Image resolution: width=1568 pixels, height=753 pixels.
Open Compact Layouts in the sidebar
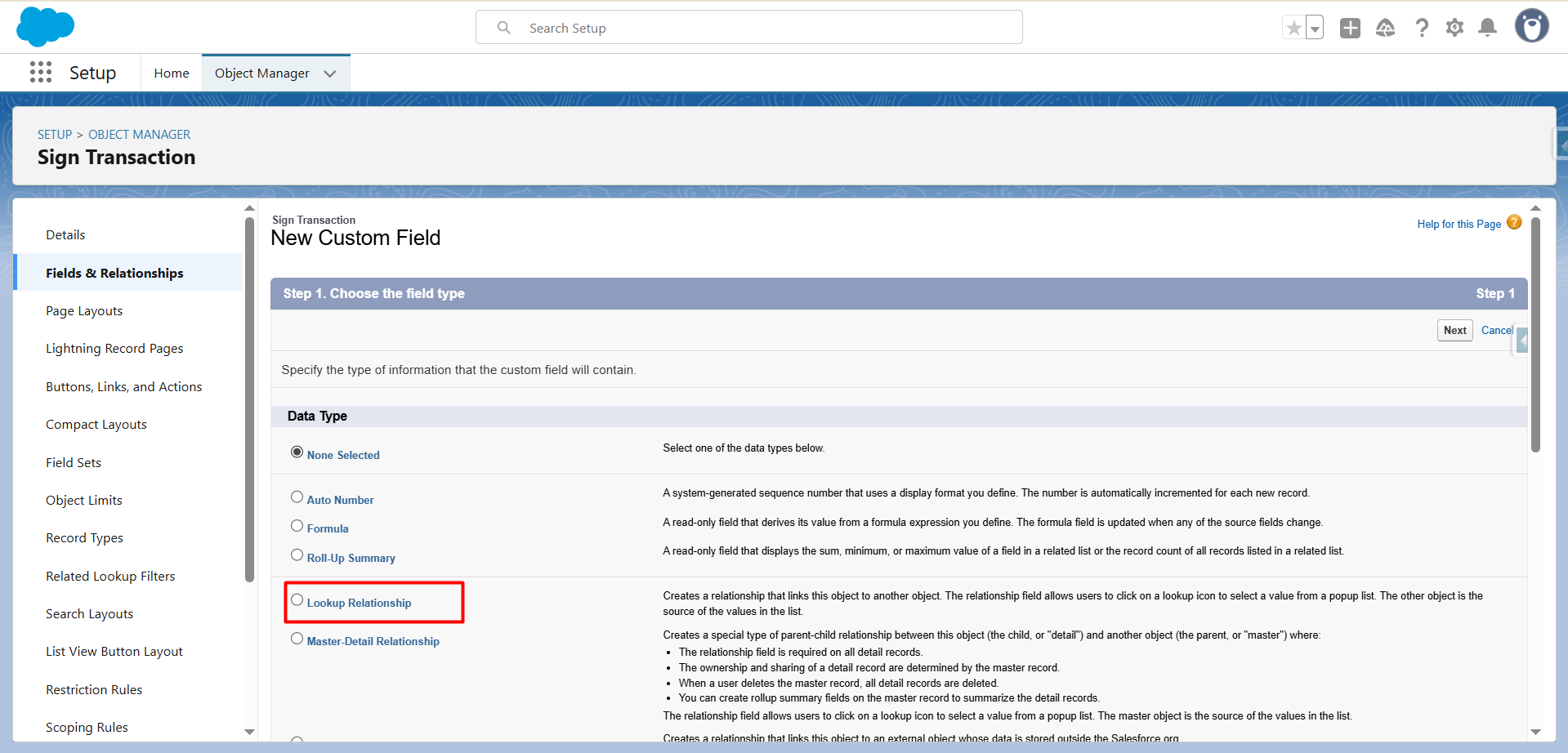(96, 425)
